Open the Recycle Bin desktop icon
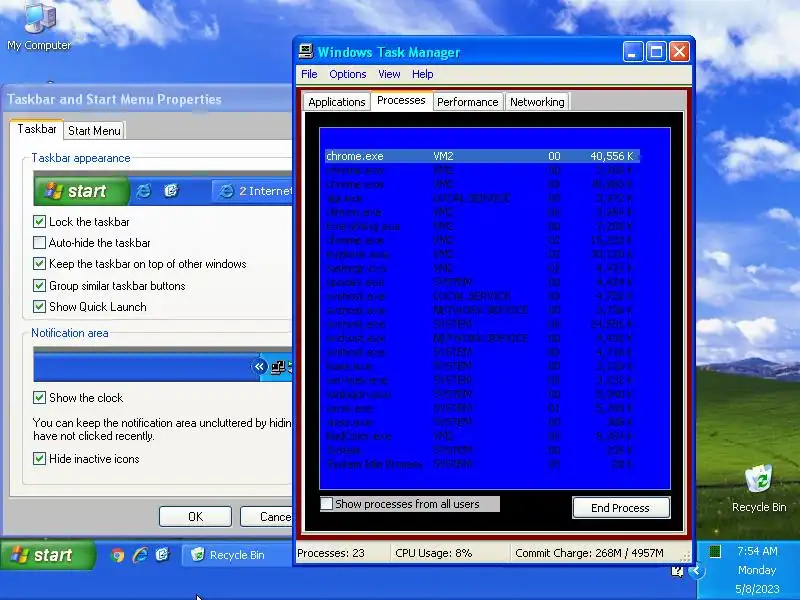 click(x=759, y=488)
